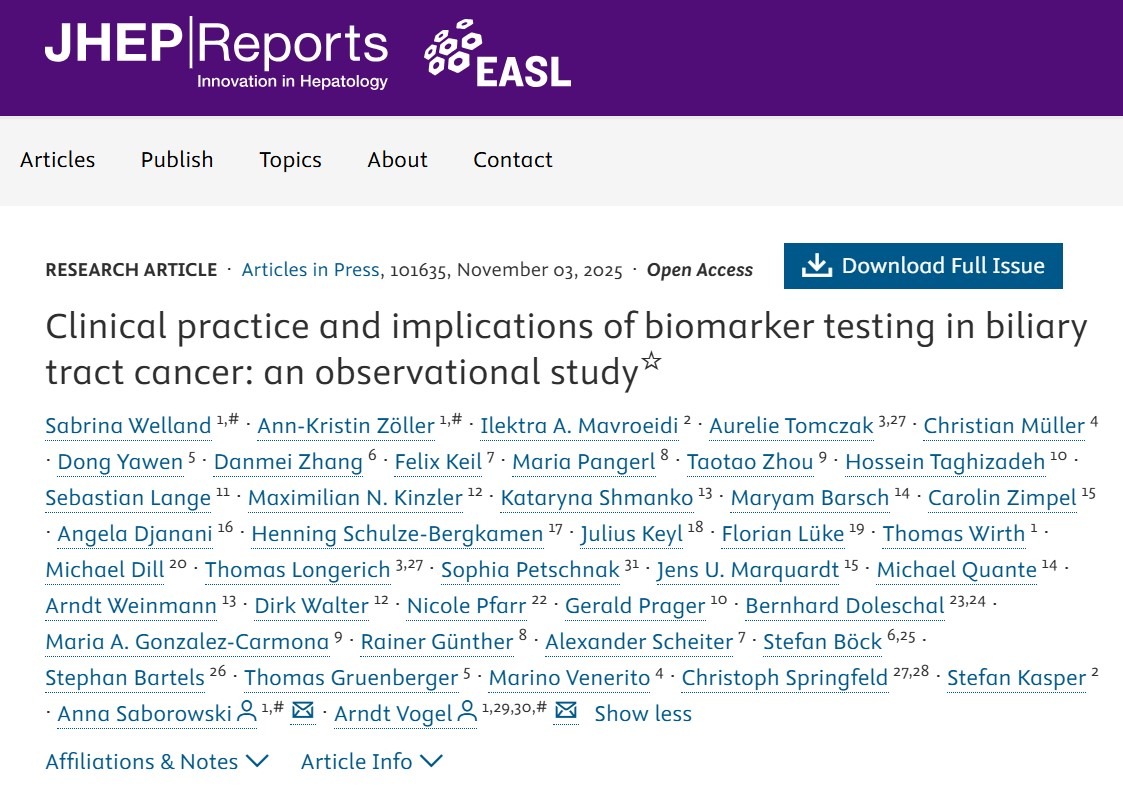Click the download icon on Download Full Issue button
The image size is (1123, 787).
tap(819, 266)
